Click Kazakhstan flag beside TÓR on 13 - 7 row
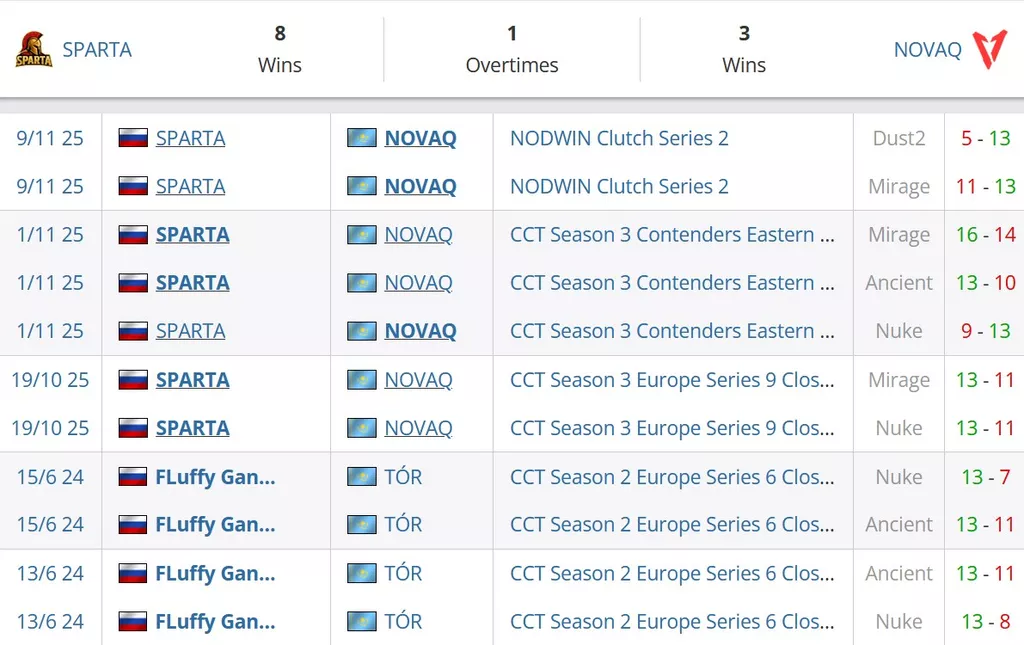Screen dimensions: 1024x645 click(362, 477)
